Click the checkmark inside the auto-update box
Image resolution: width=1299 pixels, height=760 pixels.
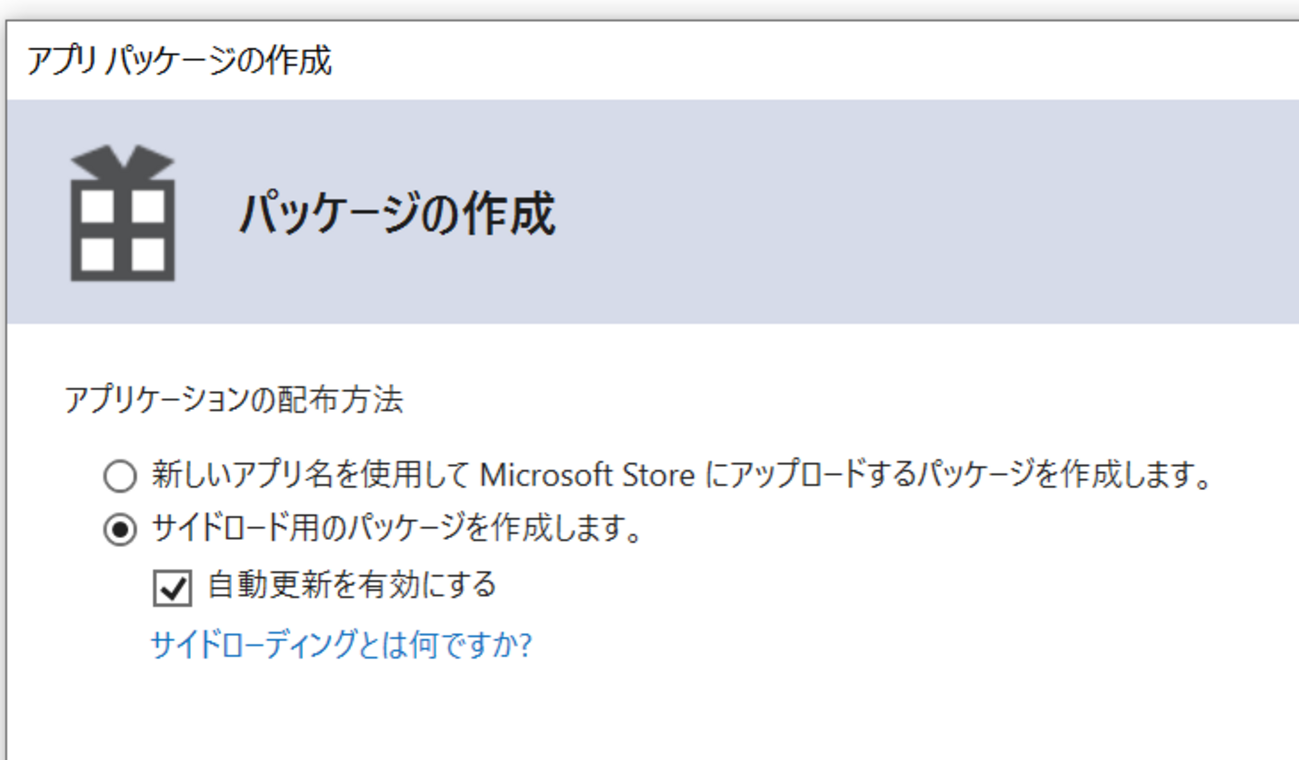coord(172,588)
